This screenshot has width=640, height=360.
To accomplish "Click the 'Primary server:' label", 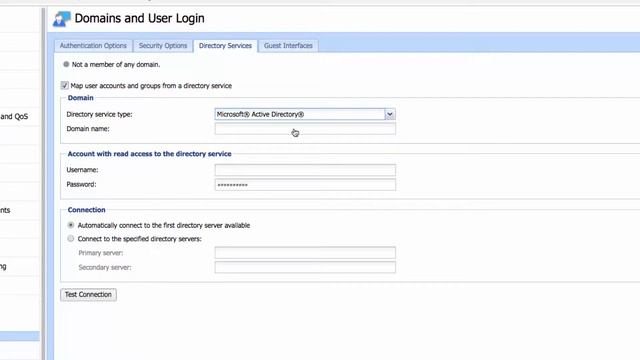I will (x=100, y=253).
